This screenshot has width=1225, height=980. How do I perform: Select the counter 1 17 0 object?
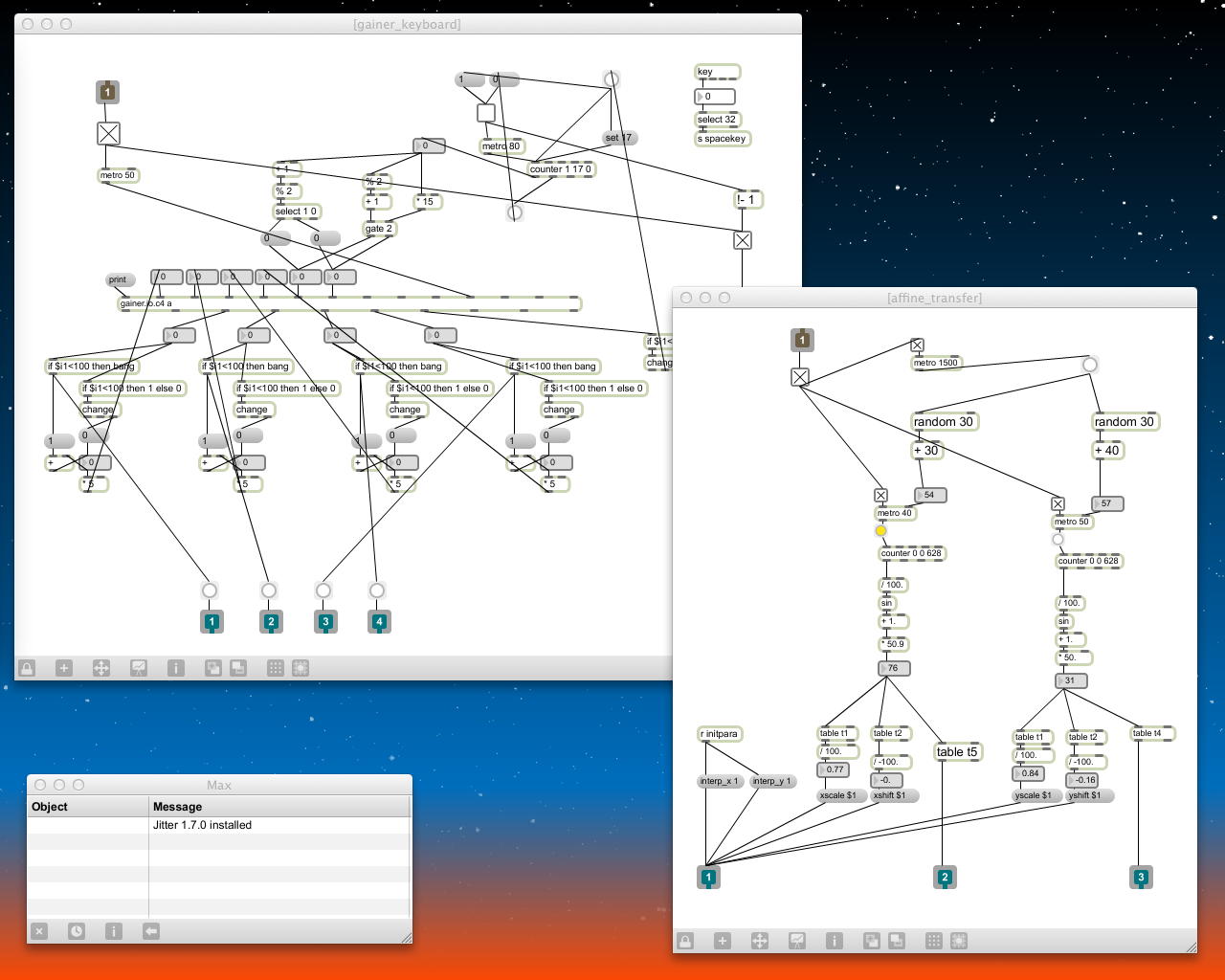[561, 169]
